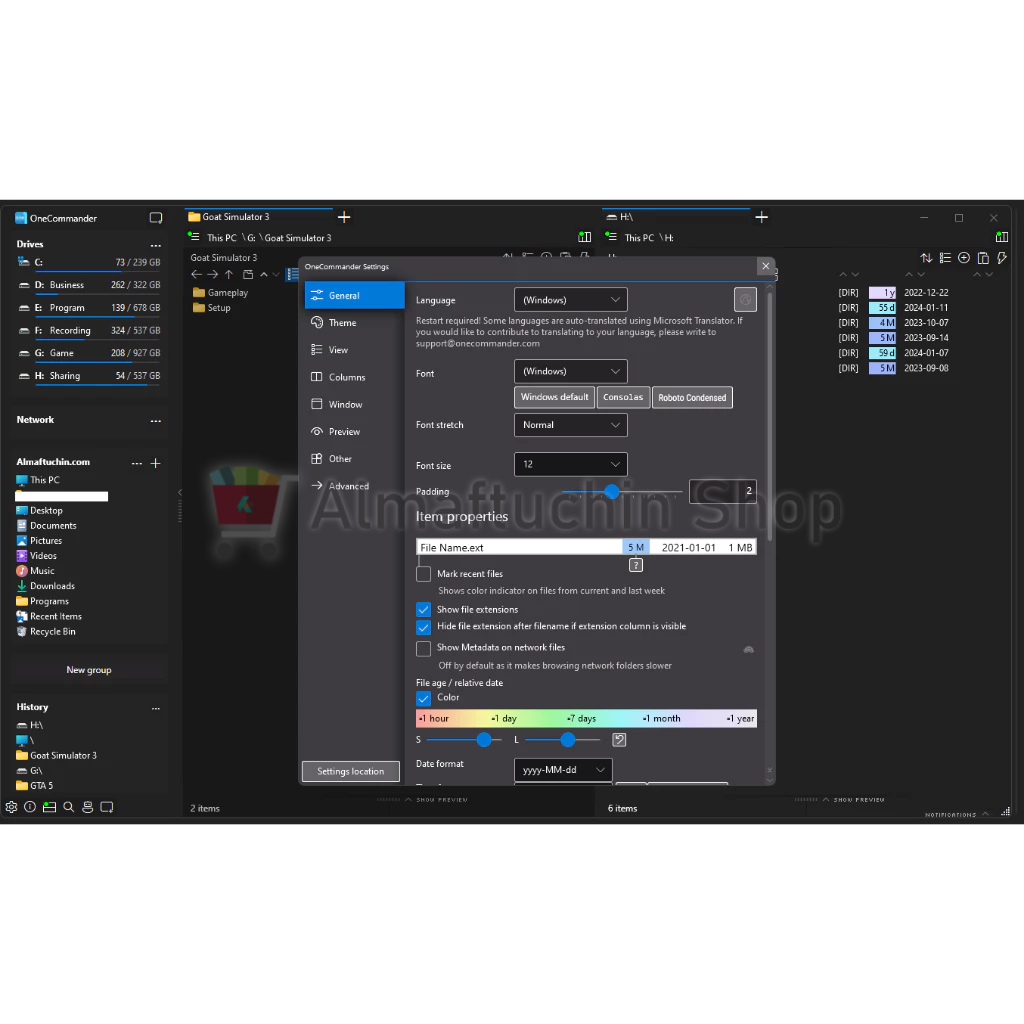1024x1024 pixels.
Task: Close OneCommander Settings dialog
Action: [x=765, y=266]
